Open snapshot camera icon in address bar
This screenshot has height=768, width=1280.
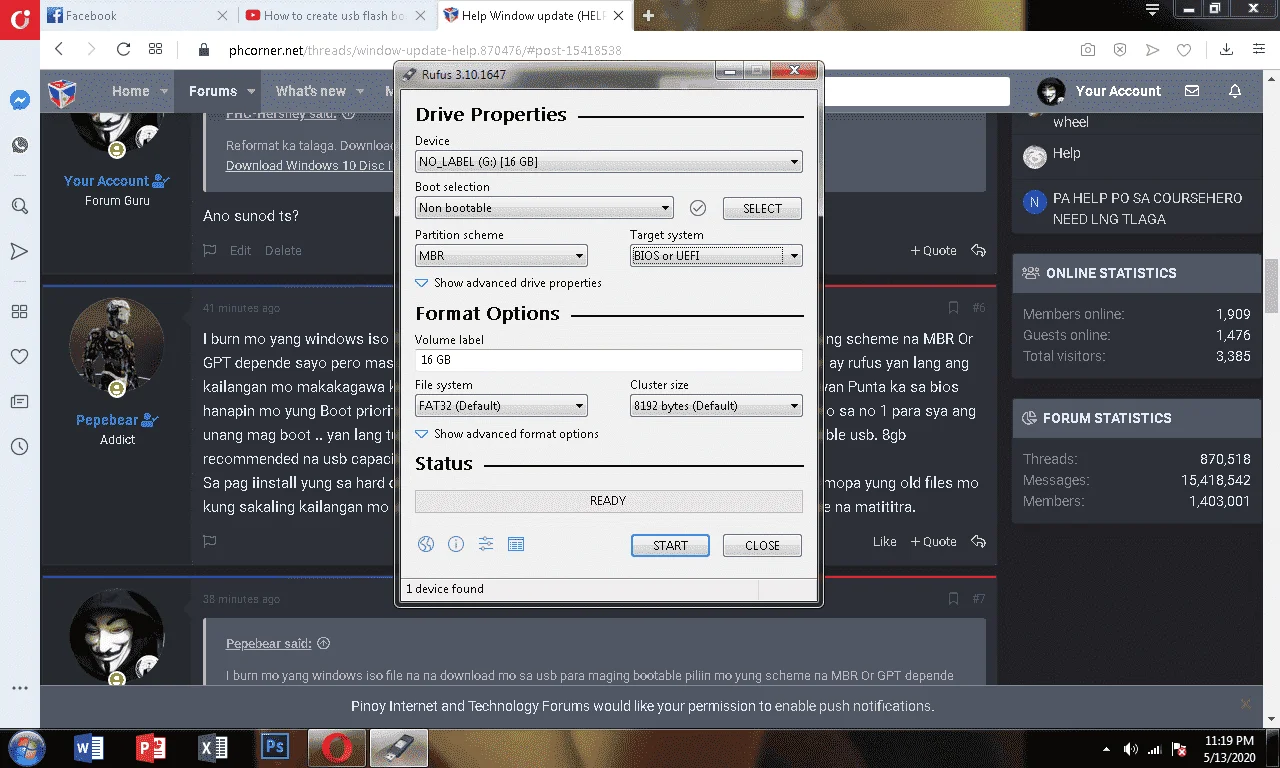[x=1088, y=49]
